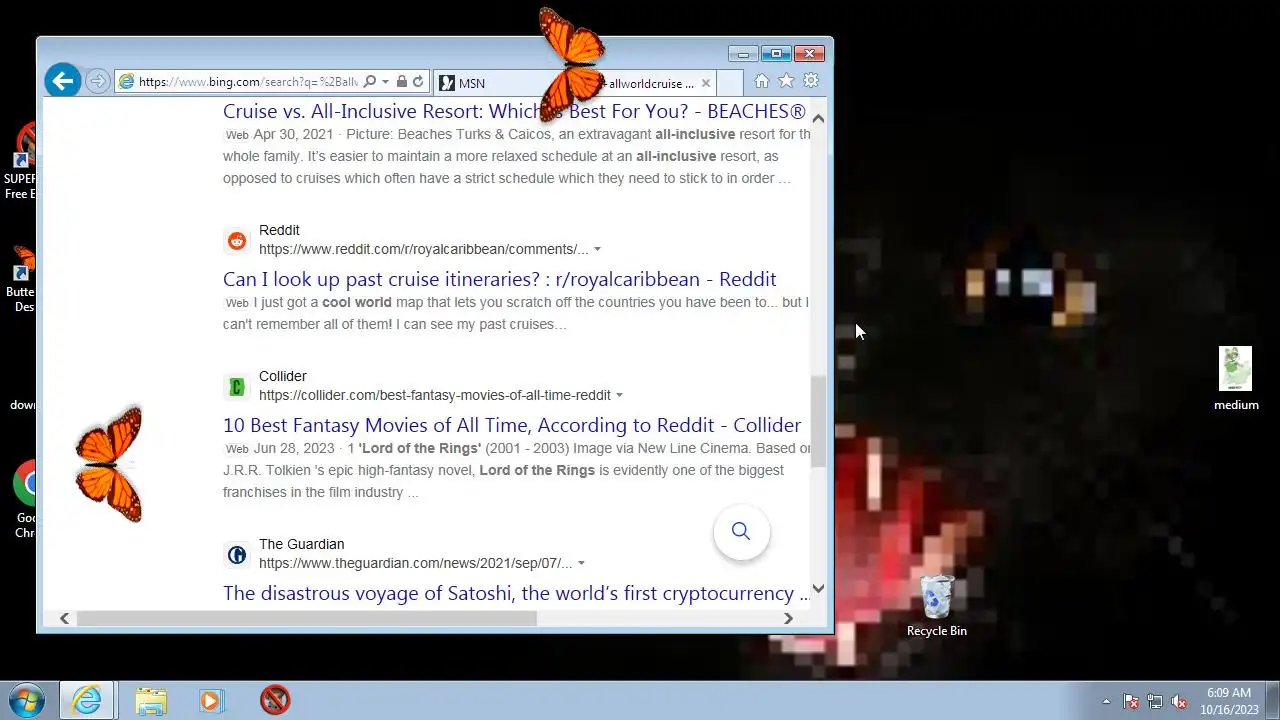
Task: Click the greyed Forward arrow button
Action: 97,82
